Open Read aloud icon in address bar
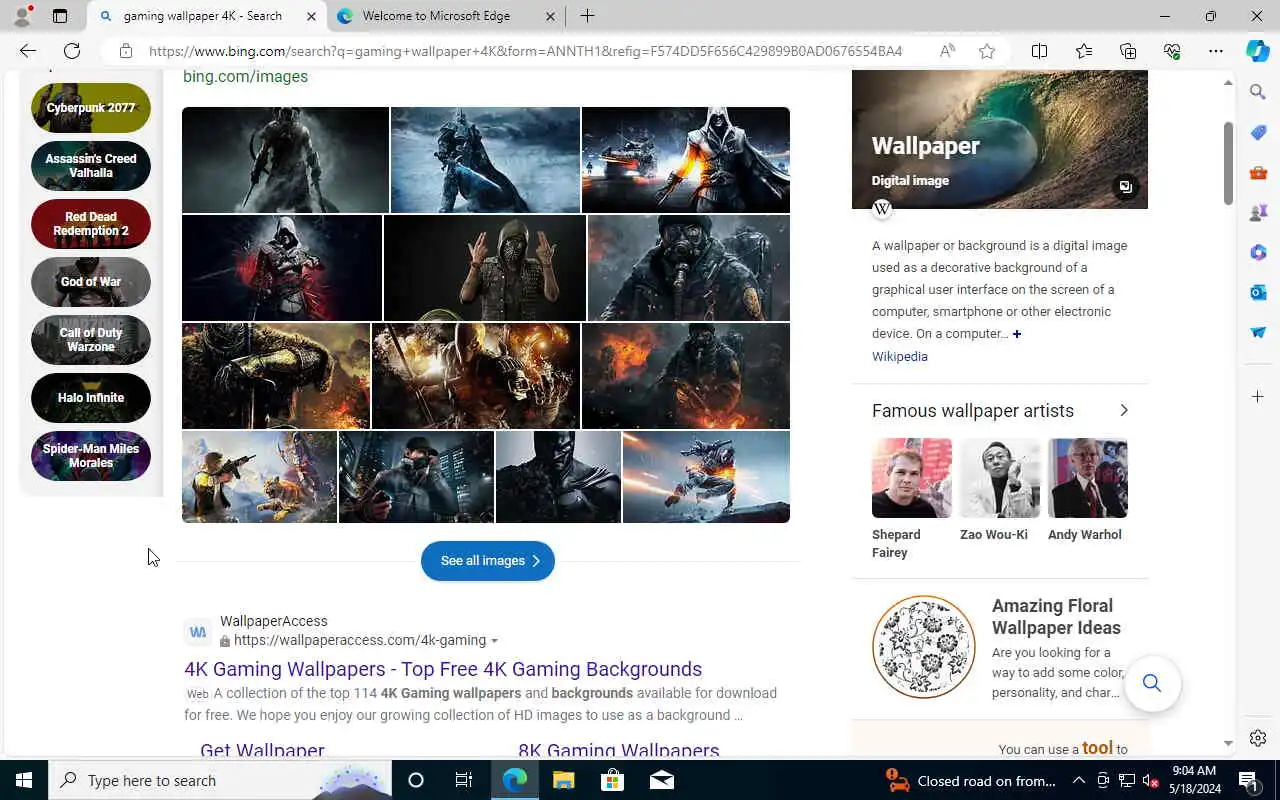The height and width of the screenshot is (800, 1280). point(947,51)
